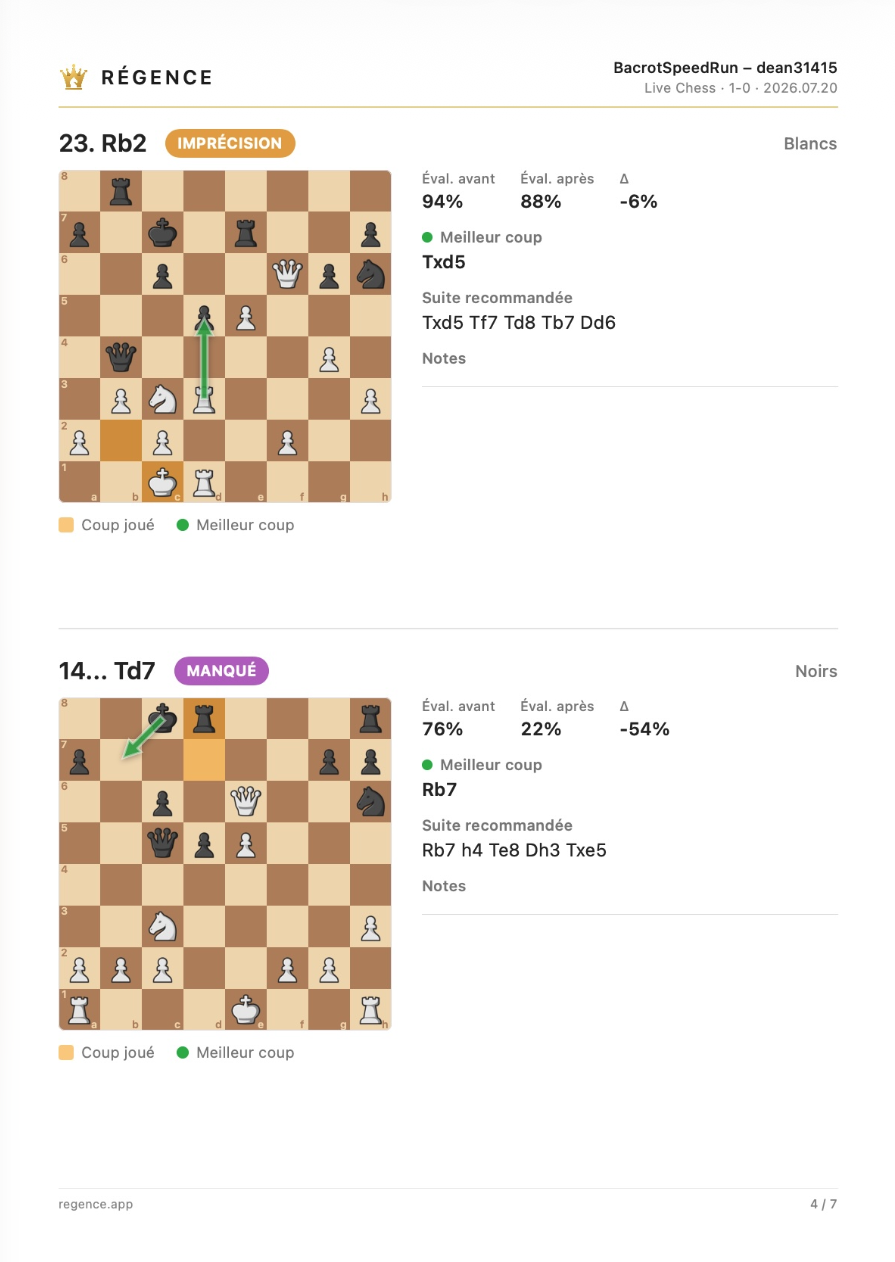
Task: Select the black queen on c5, bottom board
Action: [x=162, y=843]
